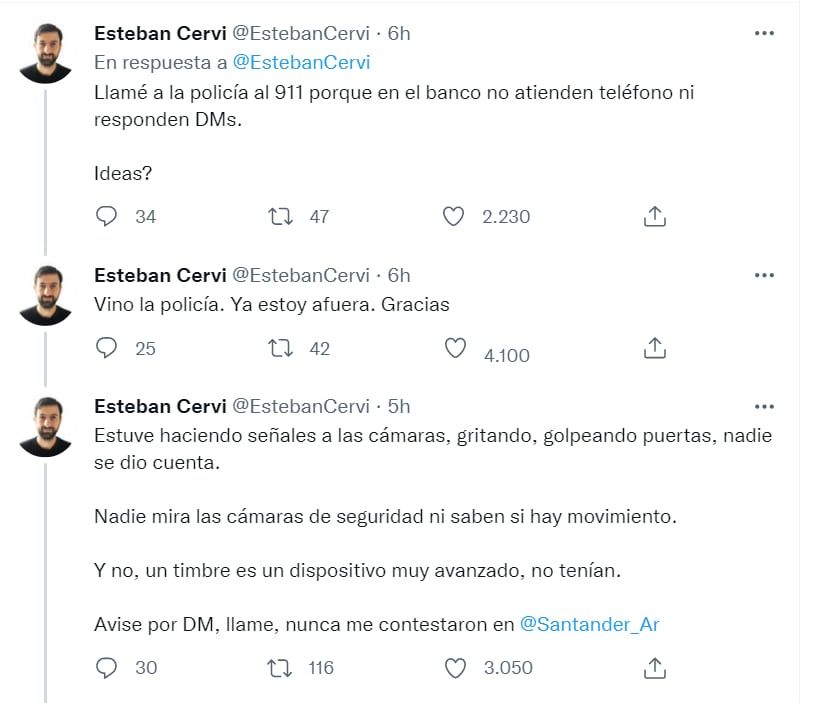Open the more options menu on the last tweet
Viewport: 817px width, 703px height.
[x=765, y=406]
